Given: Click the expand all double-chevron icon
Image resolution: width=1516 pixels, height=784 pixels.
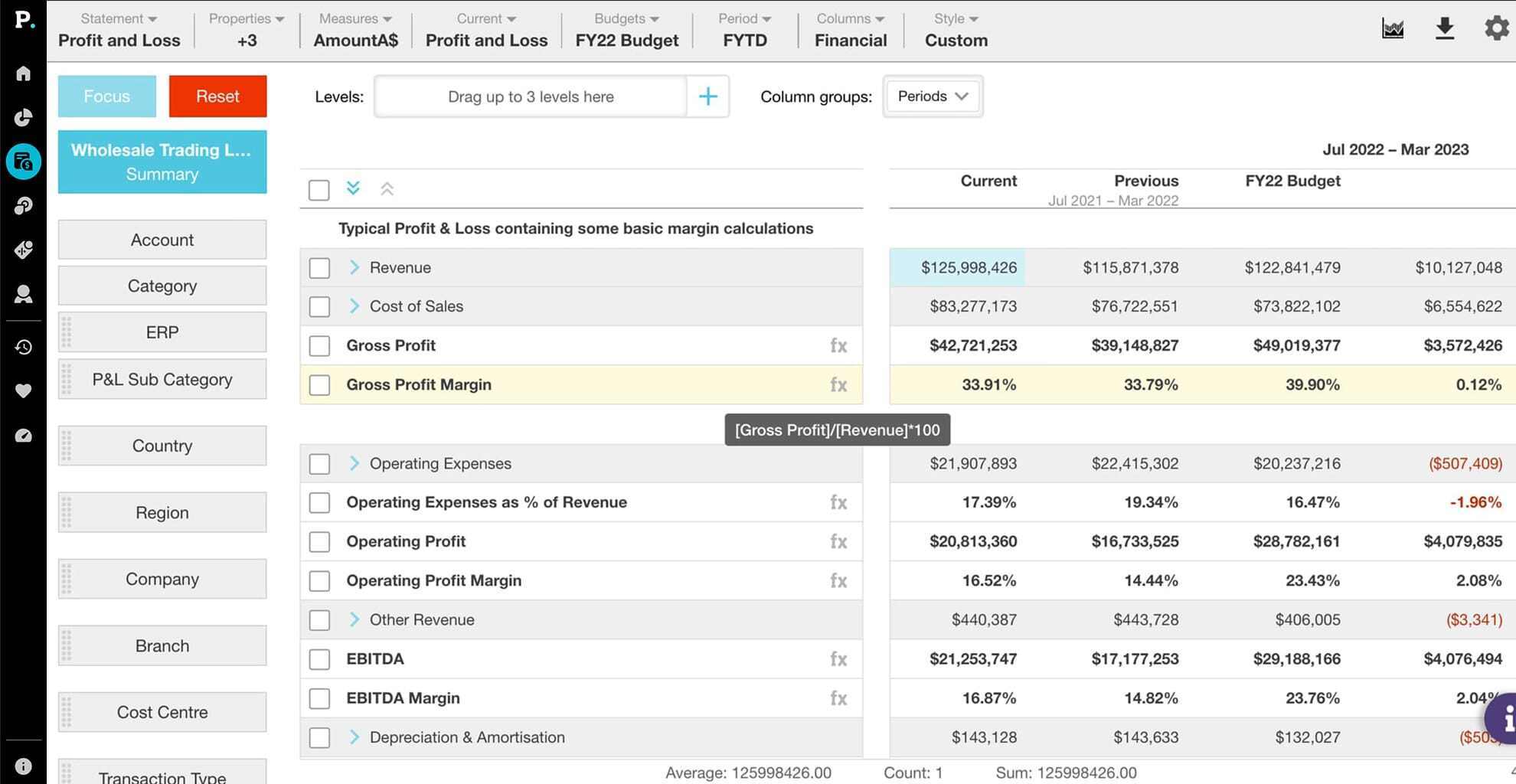Looking at the screenshot, I should (x=353, y=188).
